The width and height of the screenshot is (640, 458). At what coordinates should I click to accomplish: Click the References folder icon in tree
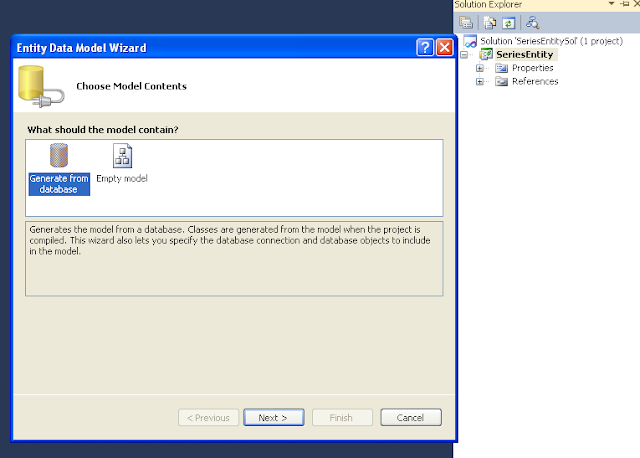(501, 82)
